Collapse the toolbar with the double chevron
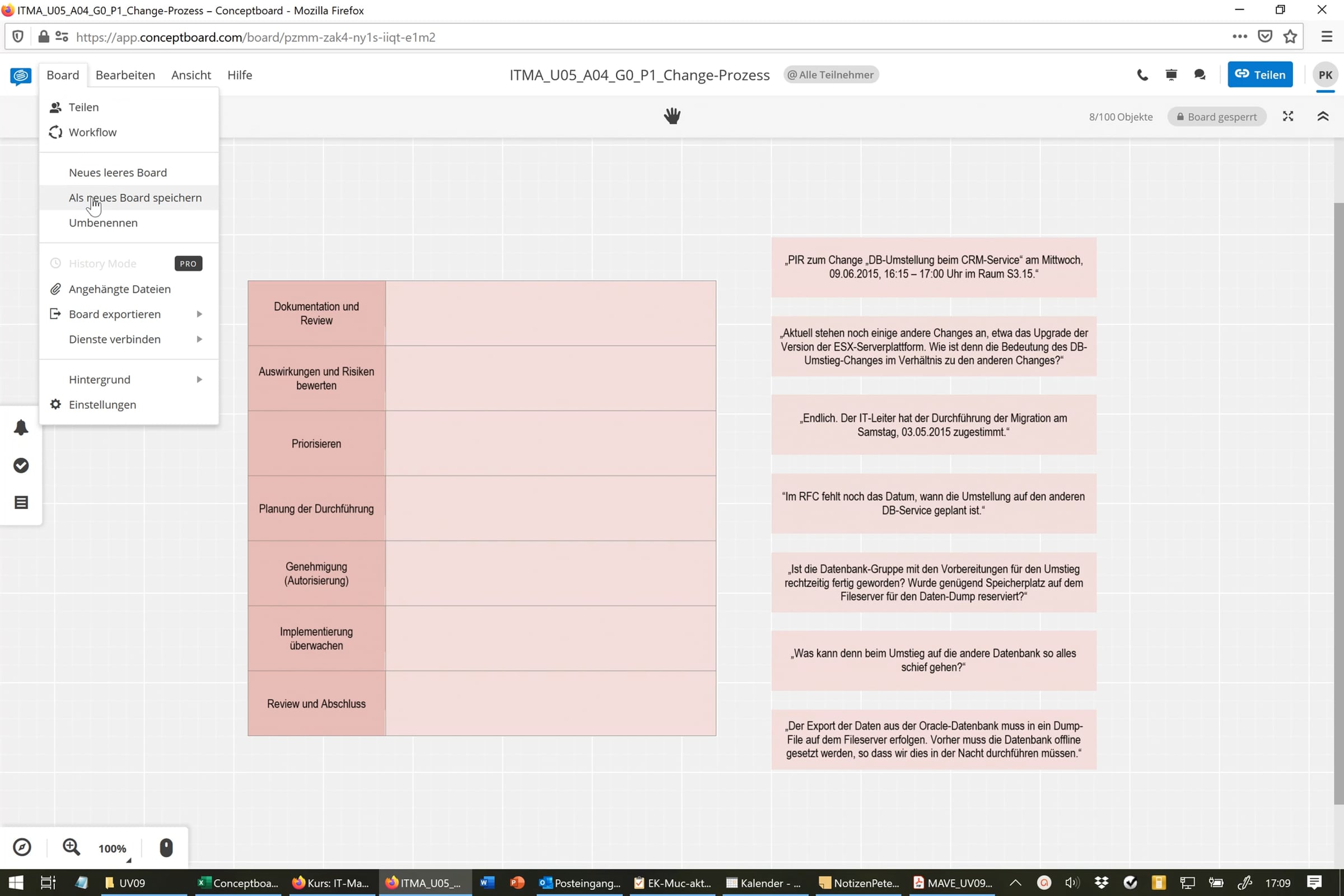This screenshot has height=896, width=1344. [x=1323, y=116]
